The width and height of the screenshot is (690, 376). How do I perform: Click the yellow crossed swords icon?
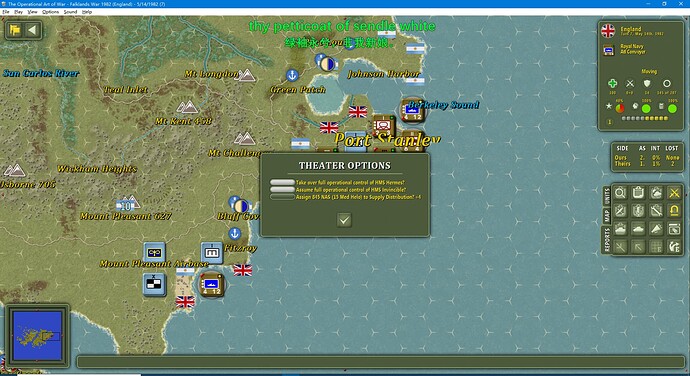(674, 193)
